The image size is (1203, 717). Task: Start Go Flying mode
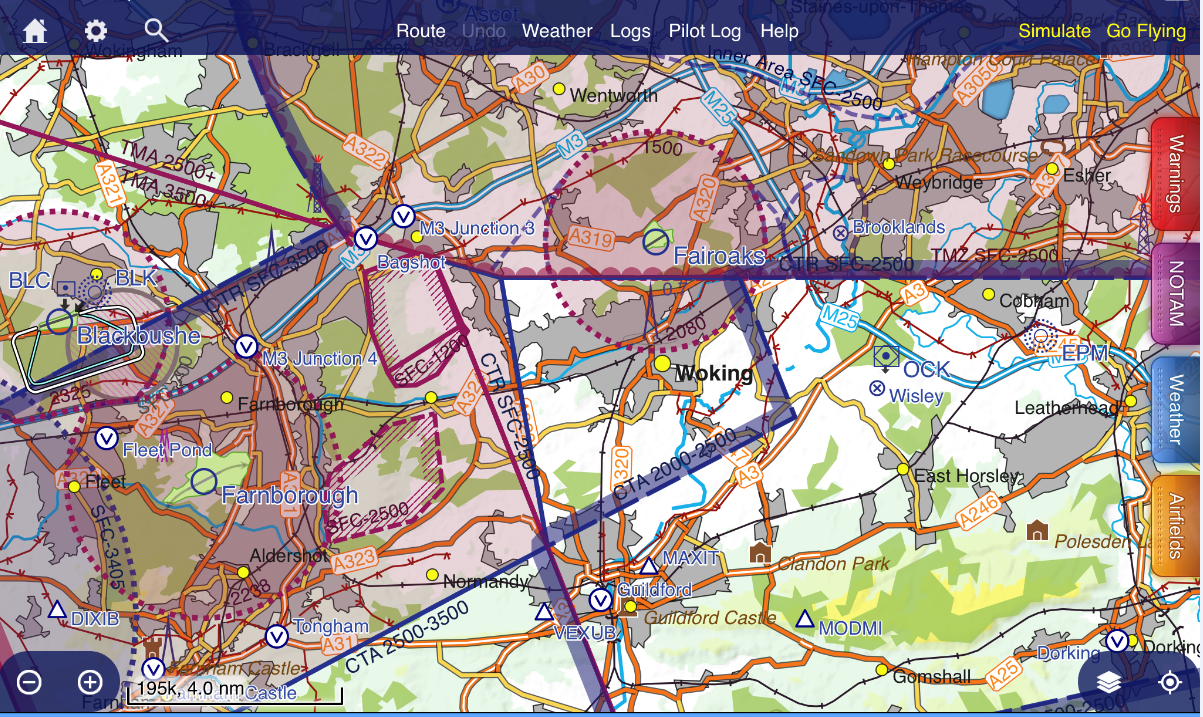(x=1146, y=31)
